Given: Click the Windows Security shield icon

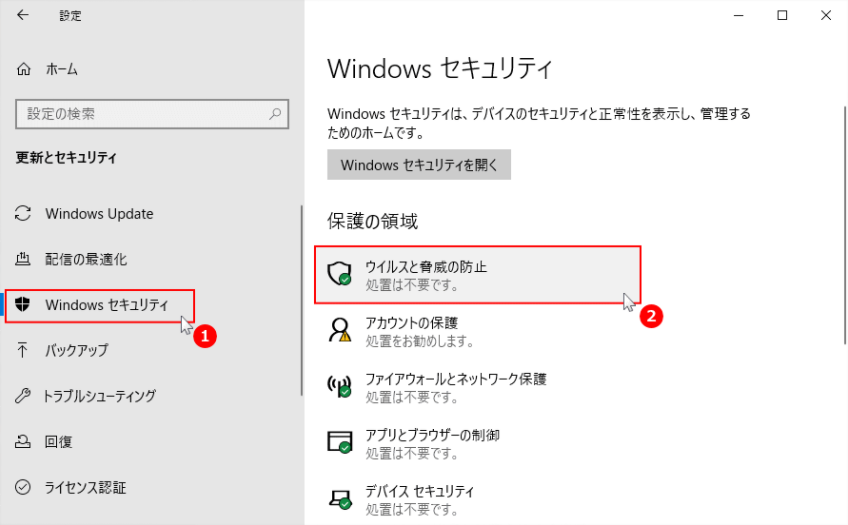Looking at the screenshot, I should tap(24, 305).
